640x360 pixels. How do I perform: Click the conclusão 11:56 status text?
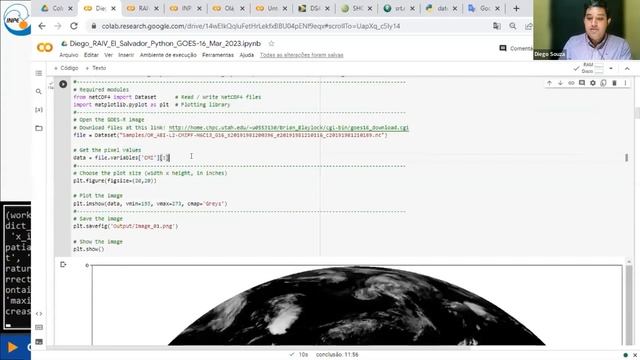(x=337, y=355)
